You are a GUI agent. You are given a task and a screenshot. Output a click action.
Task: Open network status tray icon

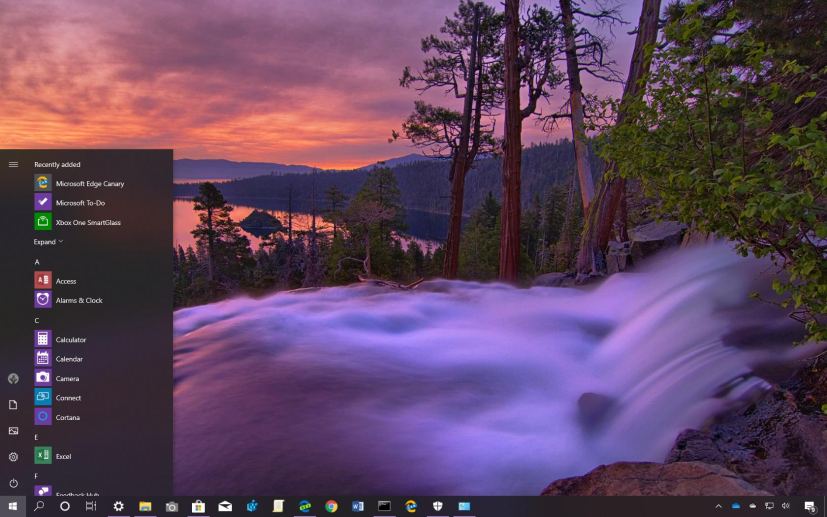click(769, 506)
